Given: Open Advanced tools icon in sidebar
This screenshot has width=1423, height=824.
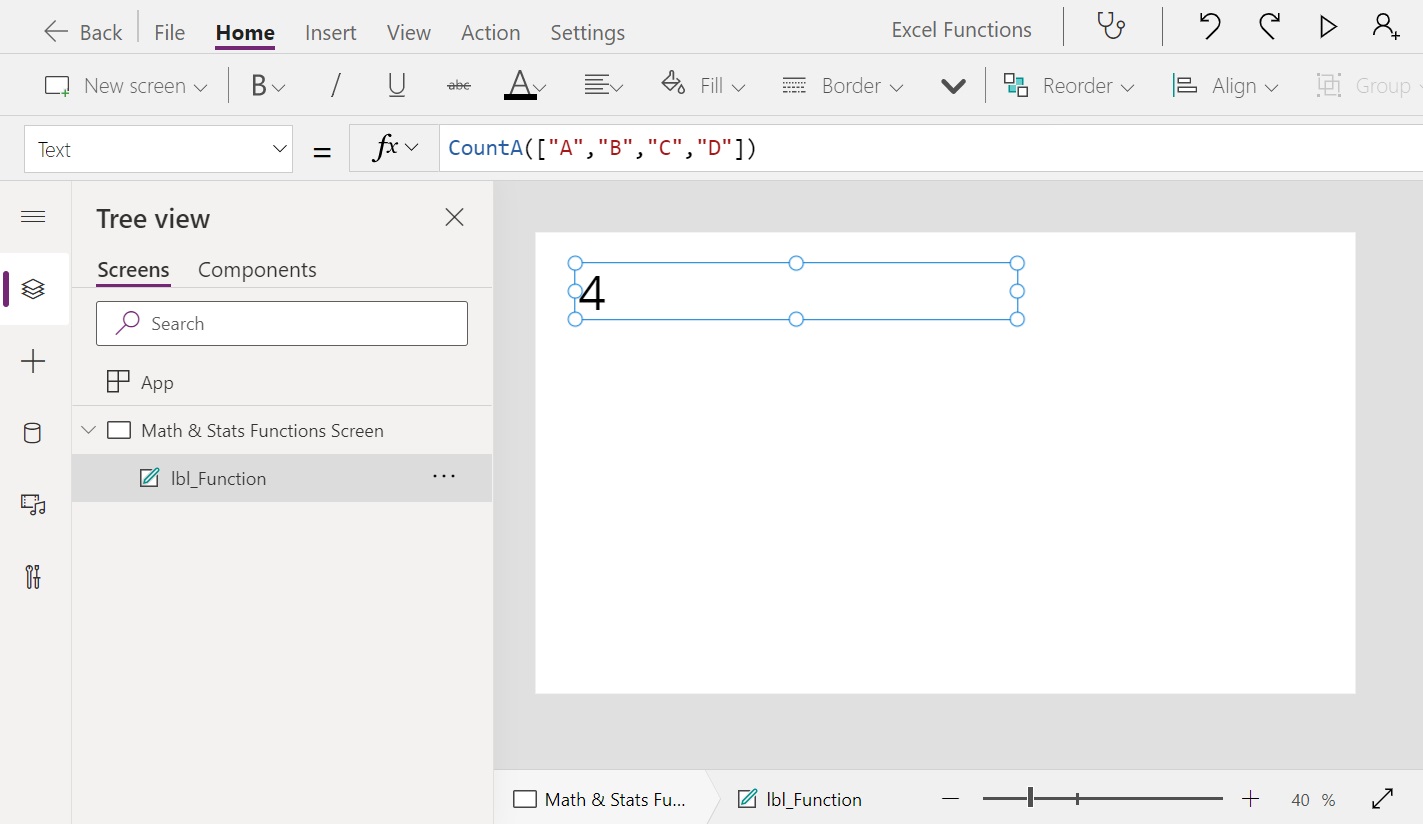Looking at the screenshot, I should [33, 577].
